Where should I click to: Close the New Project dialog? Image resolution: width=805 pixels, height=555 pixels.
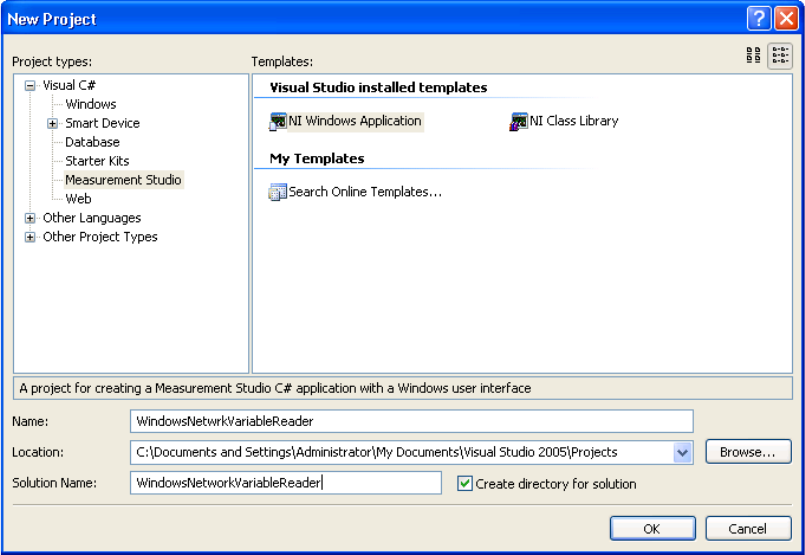(x=787, y=19)
